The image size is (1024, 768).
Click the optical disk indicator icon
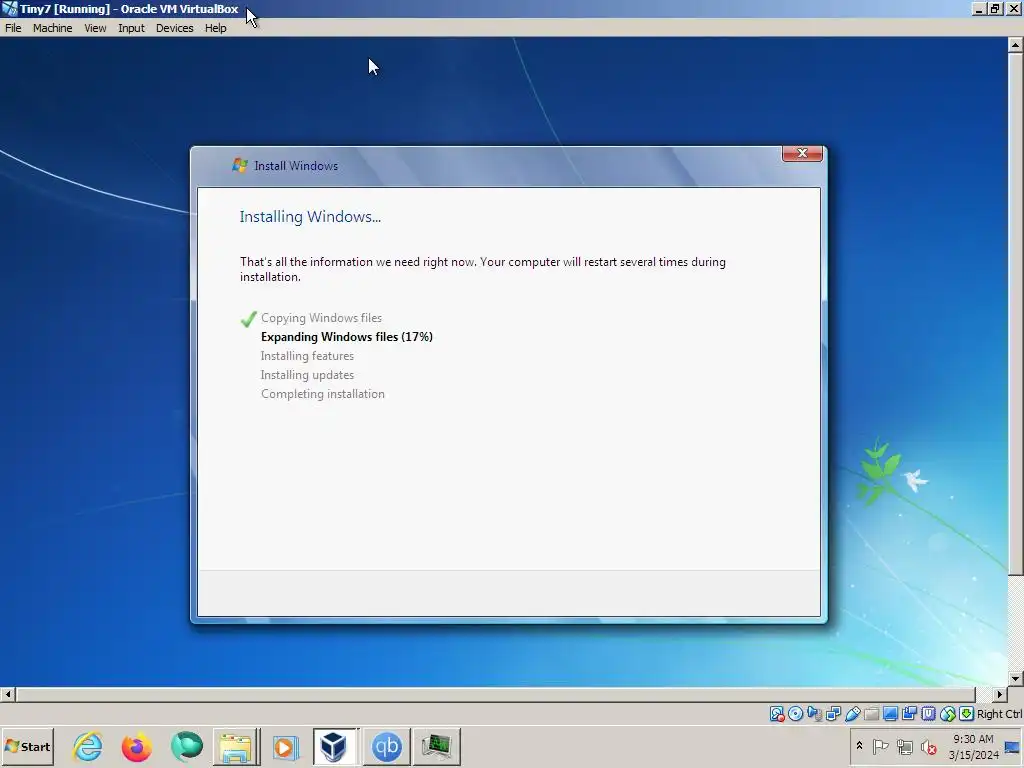click(x=795, y=714)
